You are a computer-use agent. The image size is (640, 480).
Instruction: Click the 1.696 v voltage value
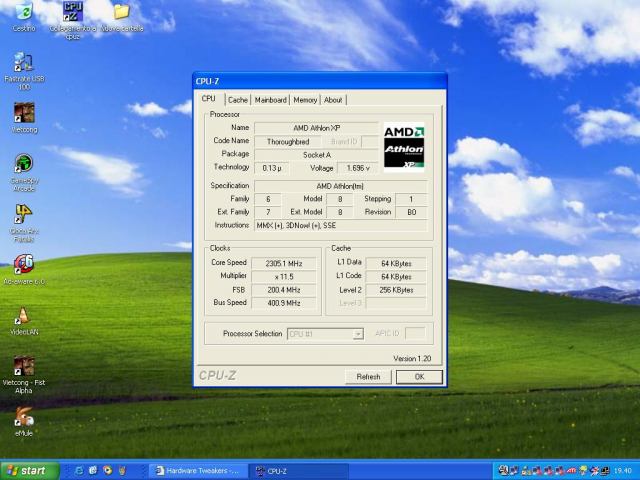coord(358,168)
